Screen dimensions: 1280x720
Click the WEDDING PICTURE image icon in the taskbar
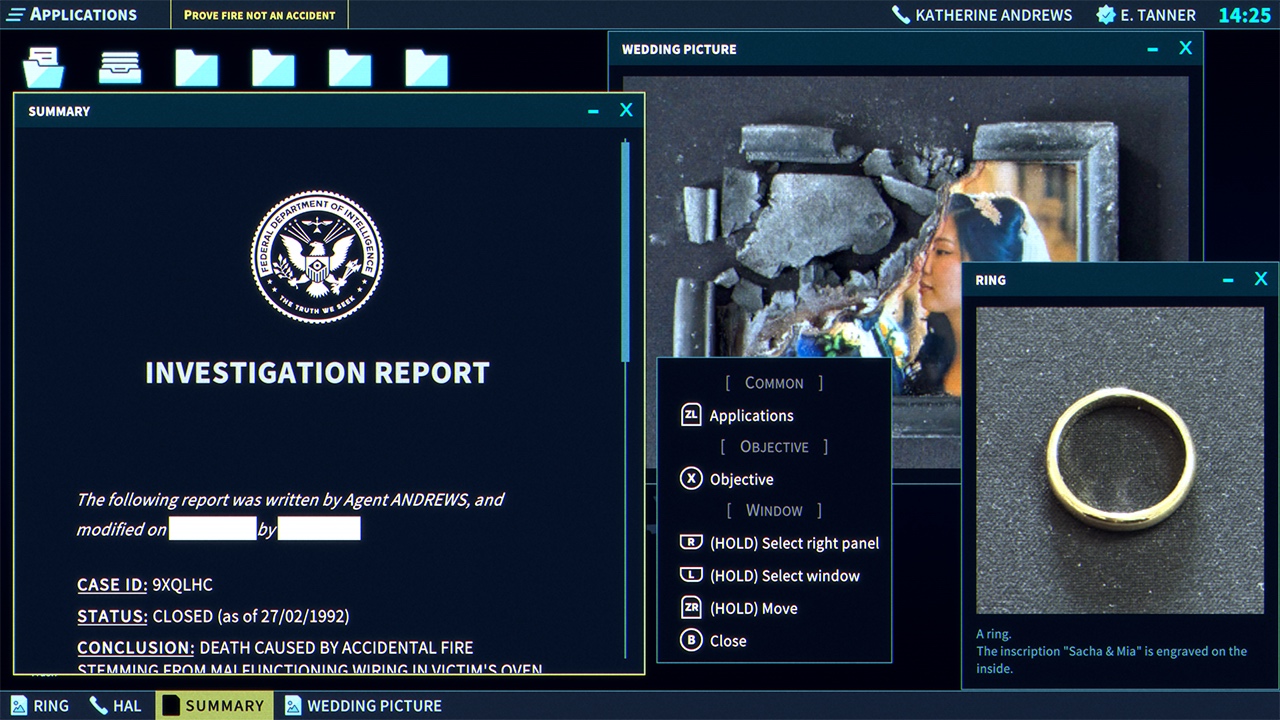[292, 706]
